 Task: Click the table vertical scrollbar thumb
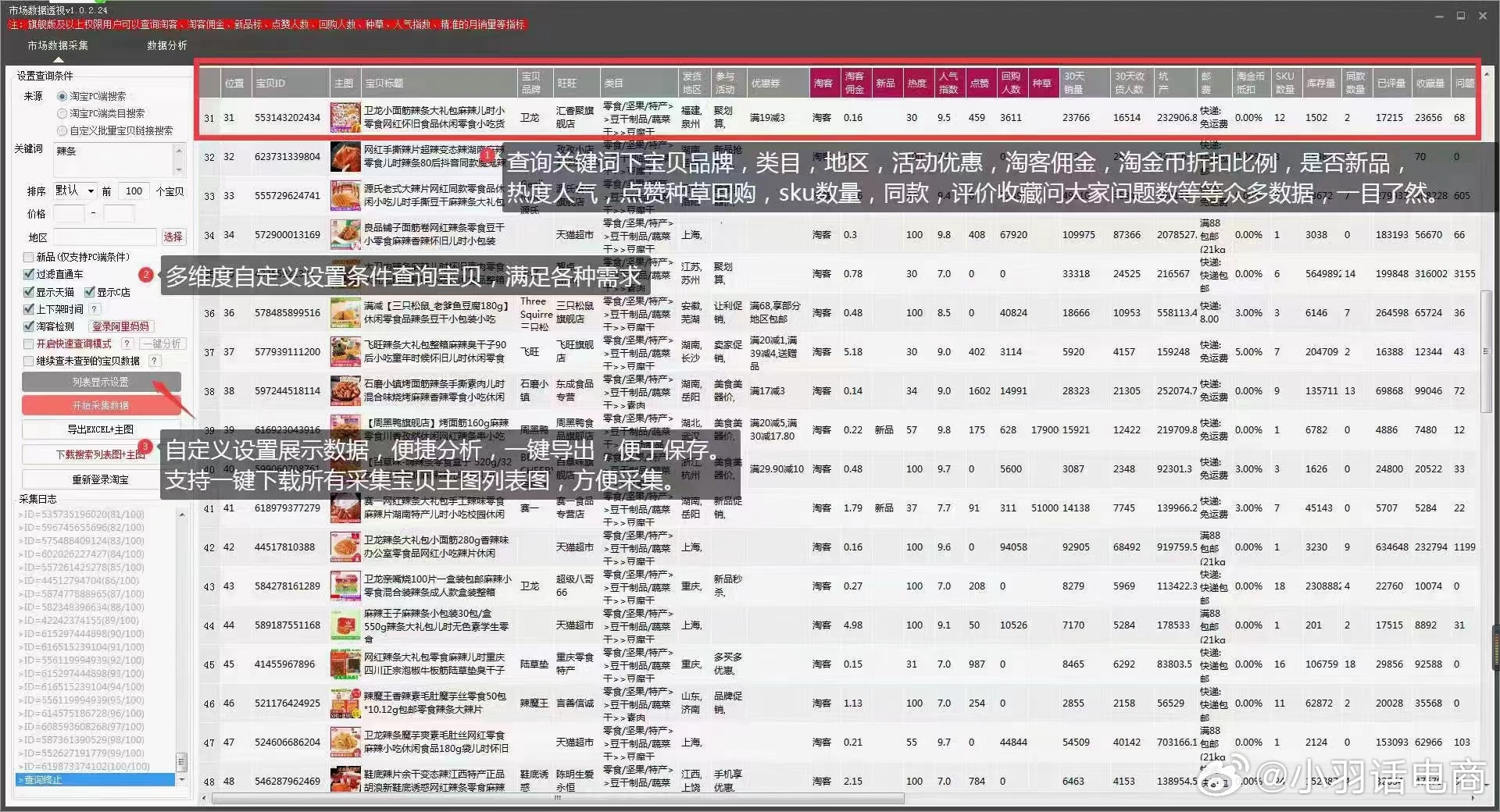(x=1487, y=351)
